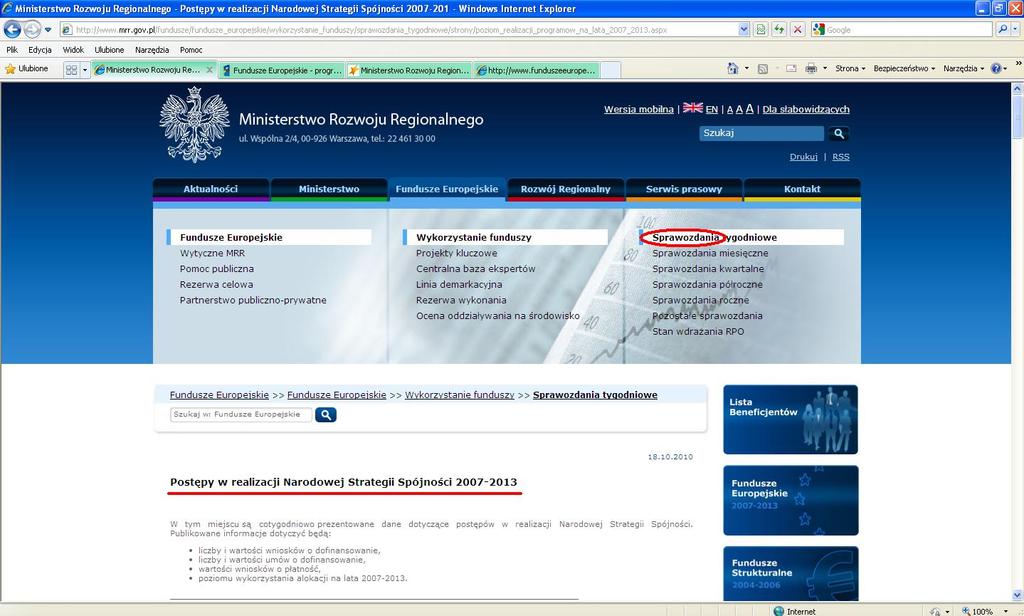The width and height of the screenshot is (1024, 616).
Task: Open the Ulubione menu in the menu bar
Action: point(109,50)
